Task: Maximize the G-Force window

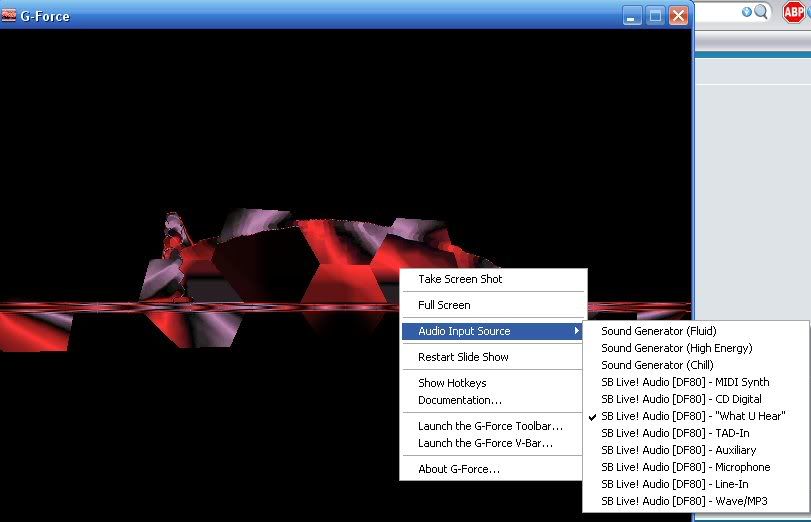Action: click(x=655, y=16)
